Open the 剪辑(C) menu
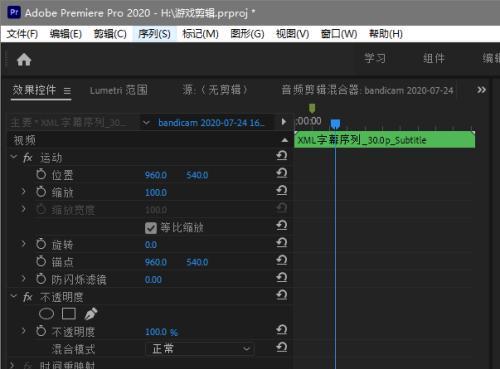The image size is (500, 369). (110, 34)
